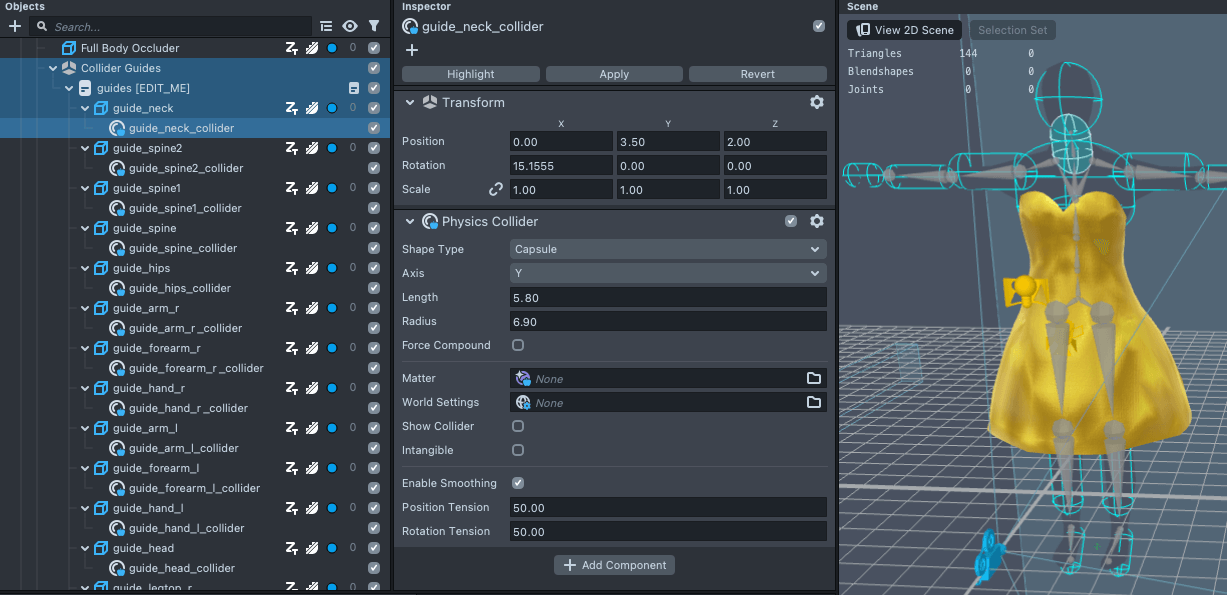Browse Matter asset with folder icon

coord(814,378)
